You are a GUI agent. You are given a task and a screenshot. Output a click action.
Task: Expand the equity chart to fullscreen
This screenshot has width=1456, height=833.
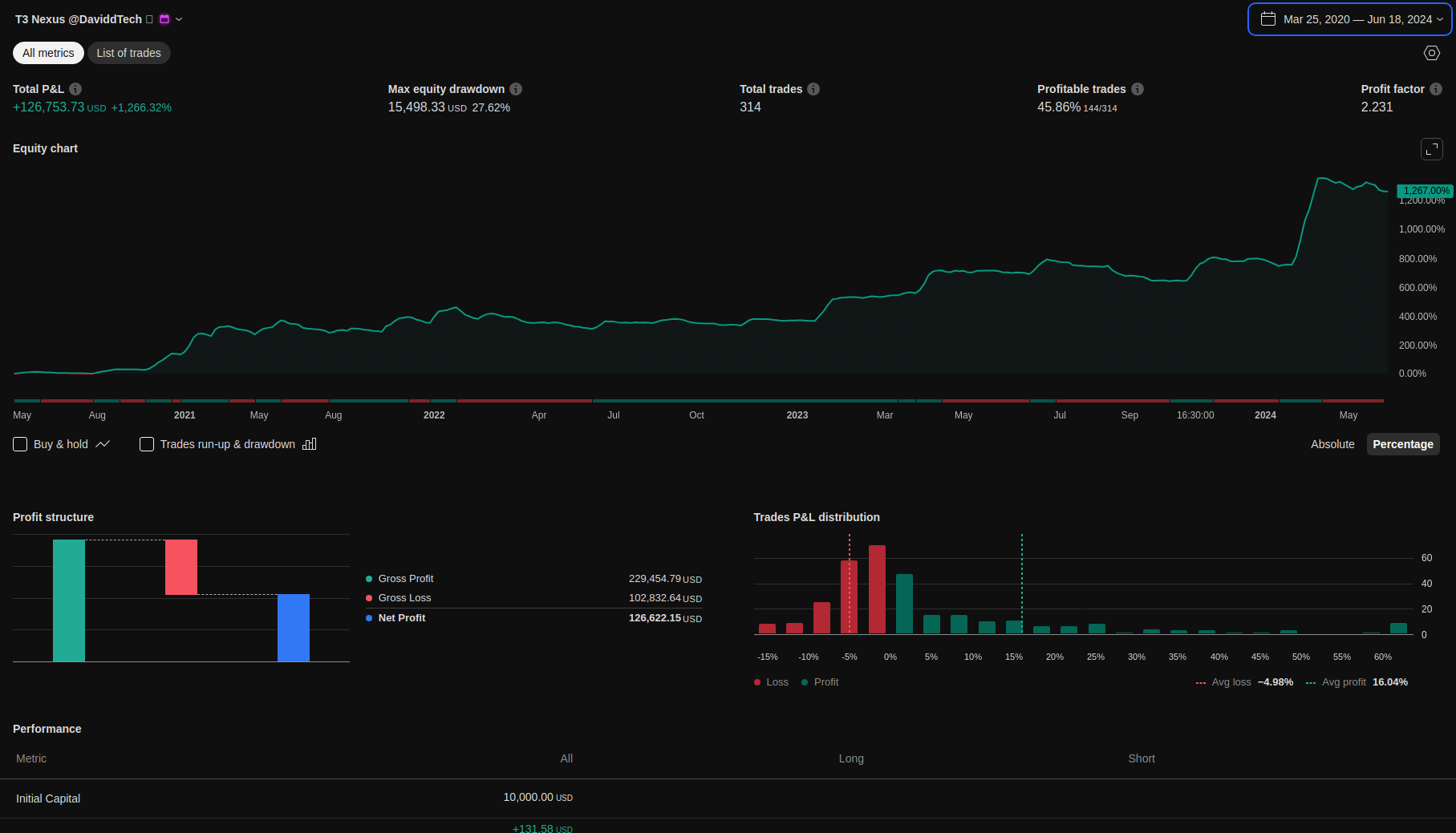click(x=1431, y=149)
